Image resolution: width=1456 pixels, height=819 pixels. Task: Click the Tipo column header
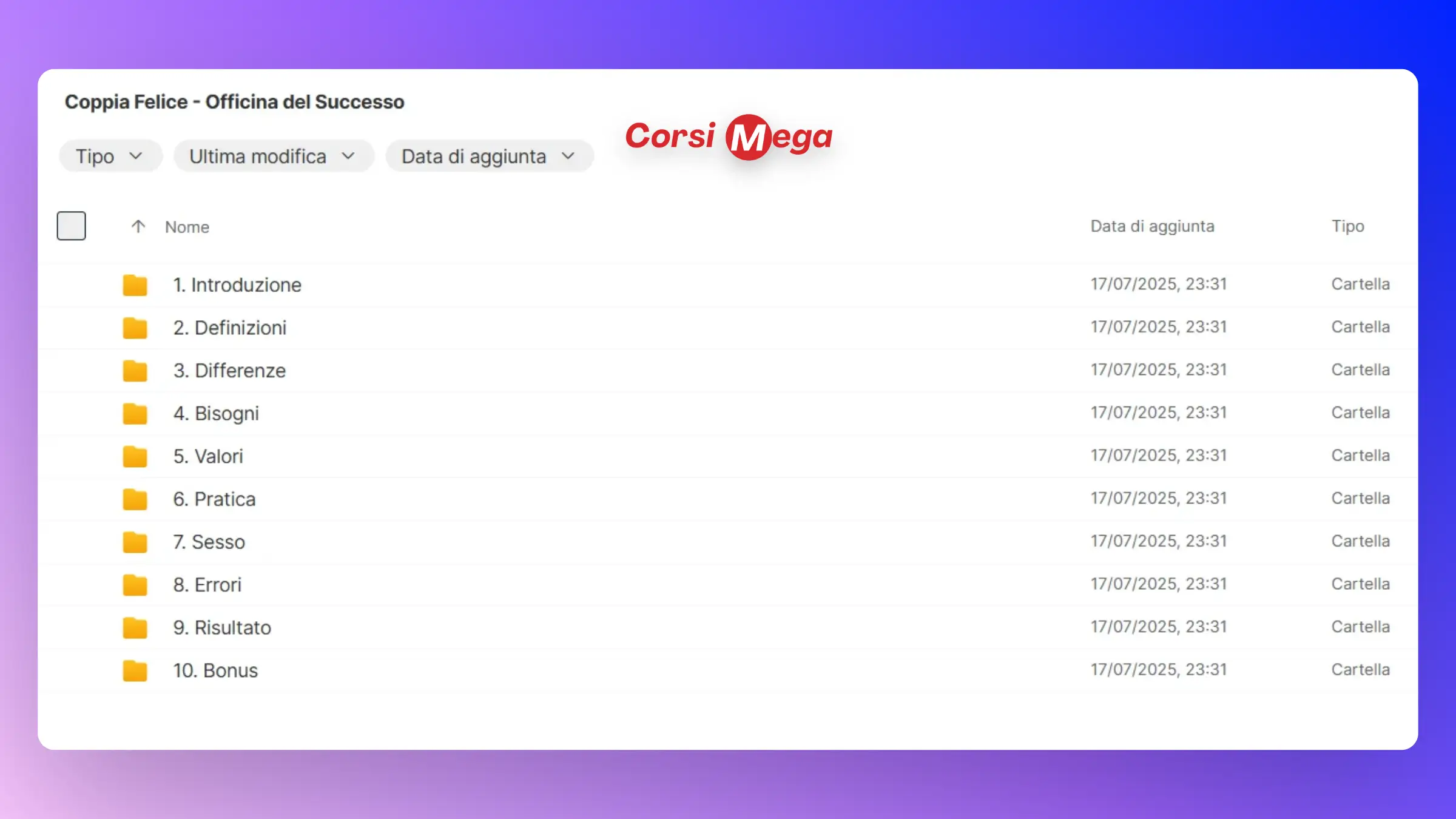point(1347,226)
